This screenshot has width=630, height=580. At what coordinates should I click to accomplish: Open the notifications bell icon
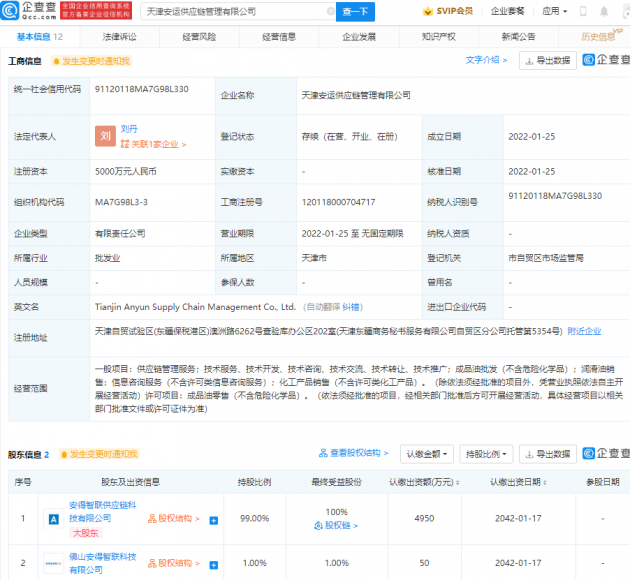(x=604, y=11)
